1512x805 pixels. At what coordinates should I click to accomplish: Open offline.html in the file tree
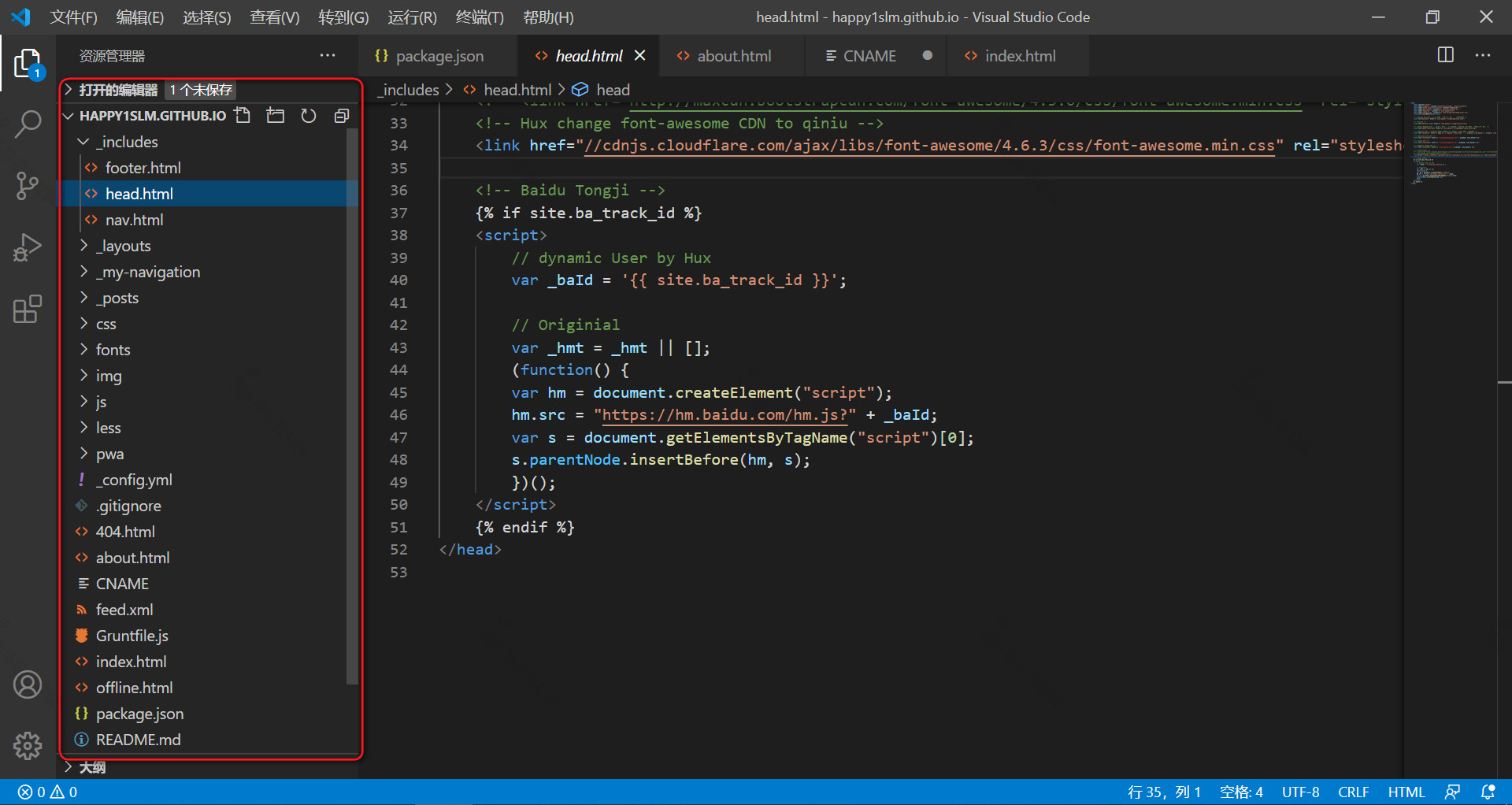pyautogui.click(x=134, y=688)
